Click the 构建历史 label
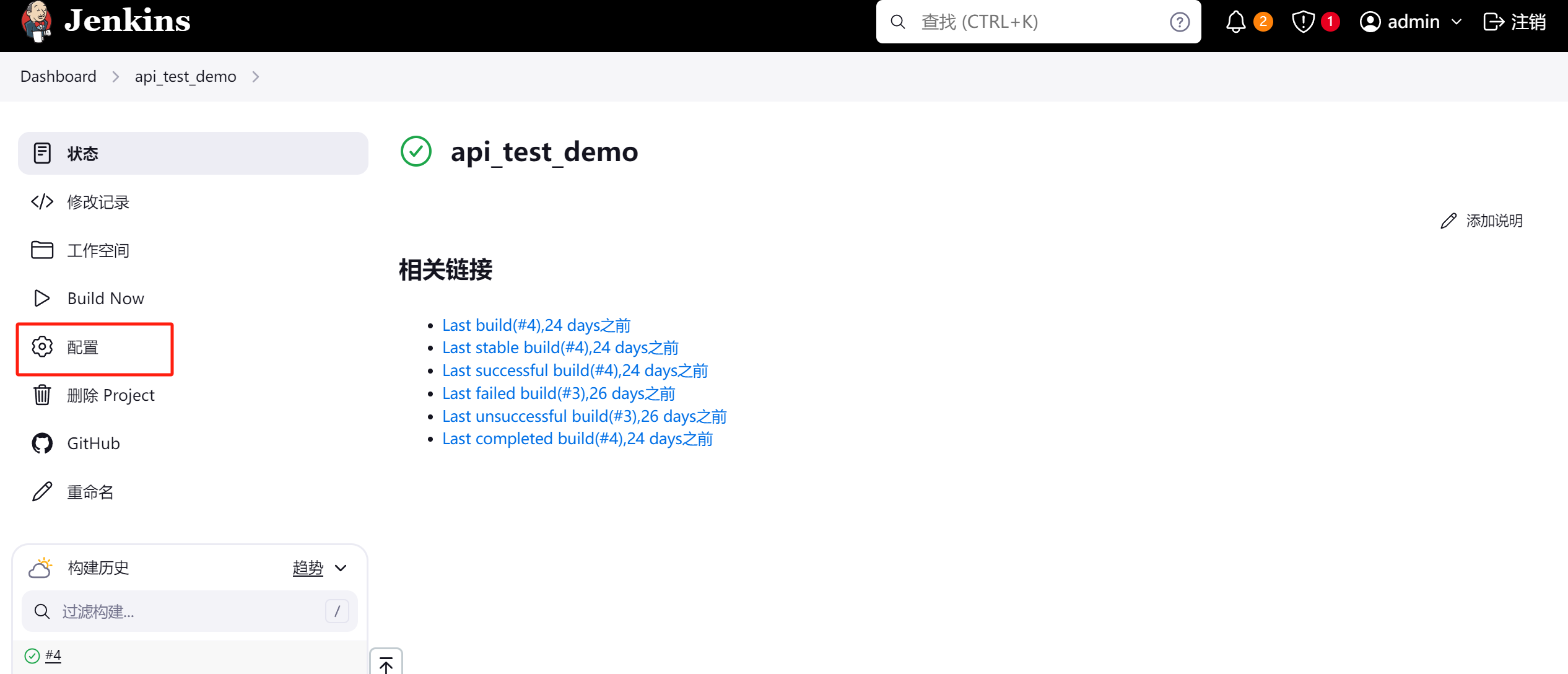The width and height of the screenshot is (1568, 674). point(98,568)
